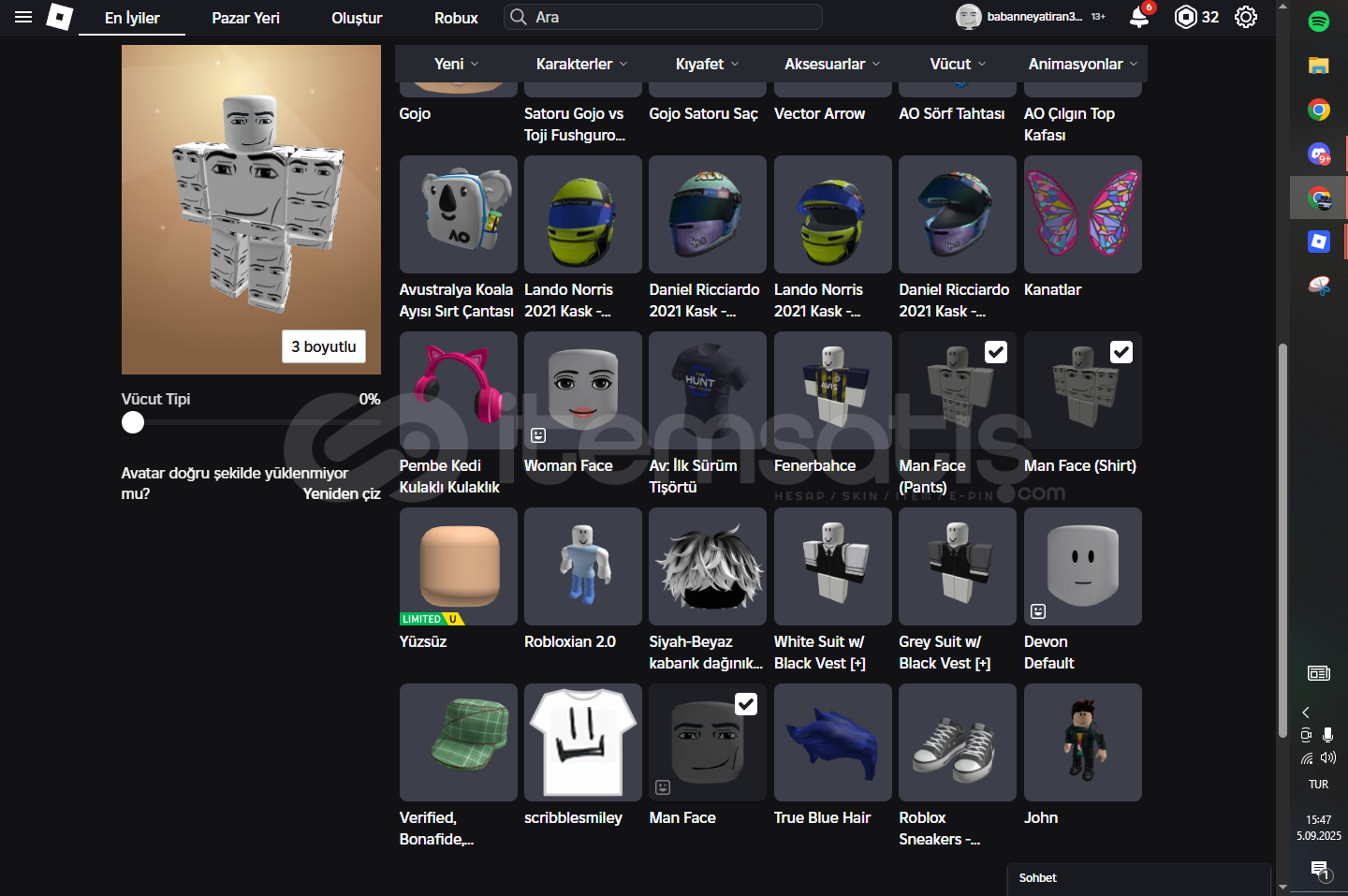Open the Robux tab
Viewport: 1348px width, 896px height.
[x=456, y=18]
